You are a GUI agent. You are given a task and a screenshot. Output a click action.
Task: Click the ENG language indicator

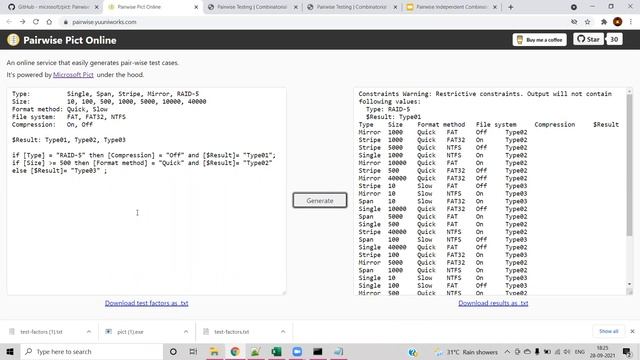(580, 351)
